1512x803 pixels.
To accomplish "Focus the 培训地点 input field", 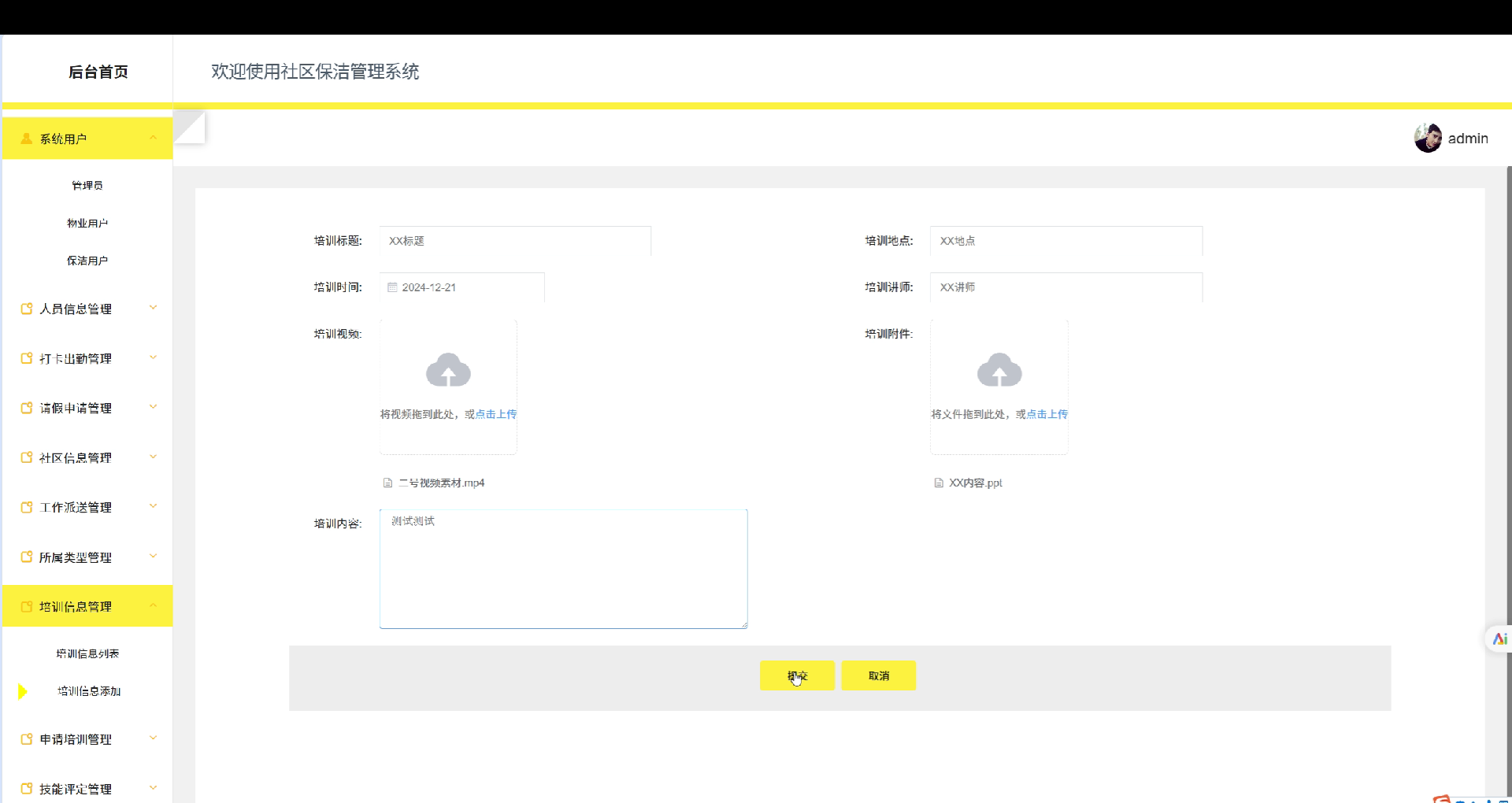I will pos(1066,241).
